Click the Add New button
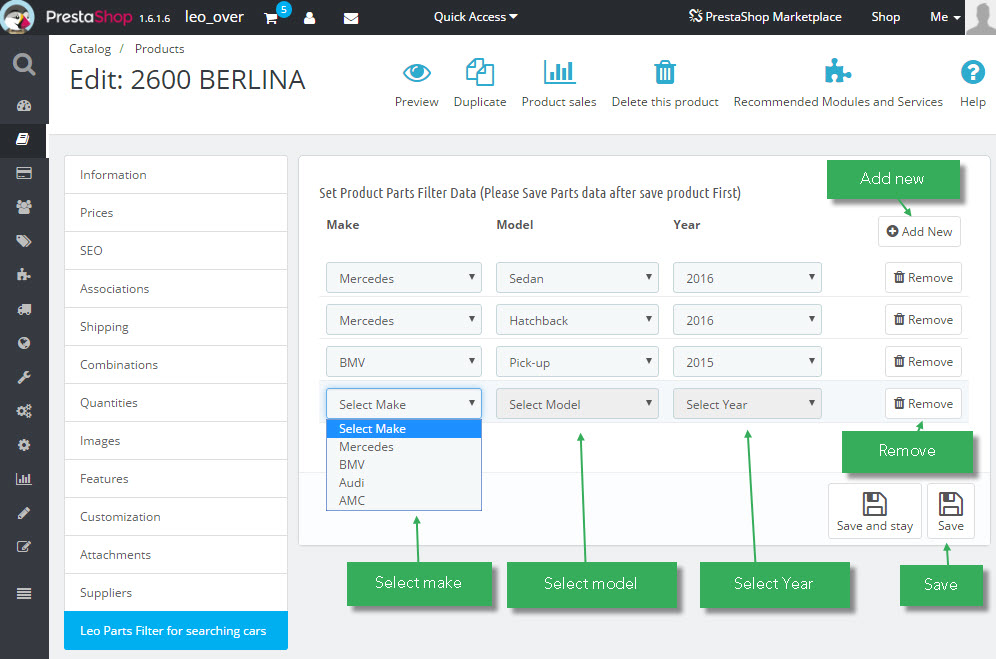The height and width of the screenshot is (659, 996). [919, 231]
